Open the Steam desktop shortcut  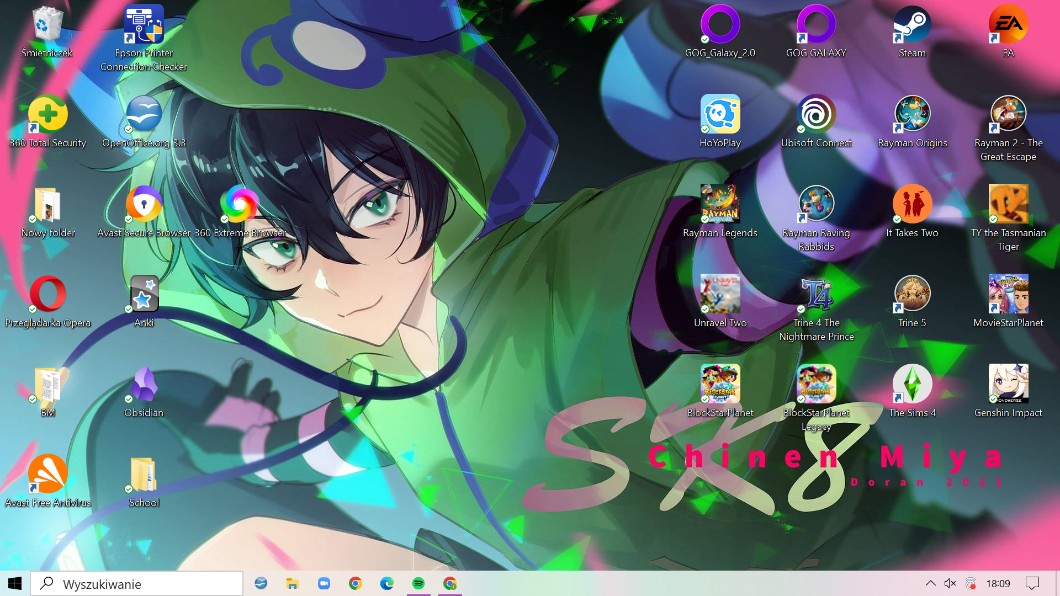(911, 25)
